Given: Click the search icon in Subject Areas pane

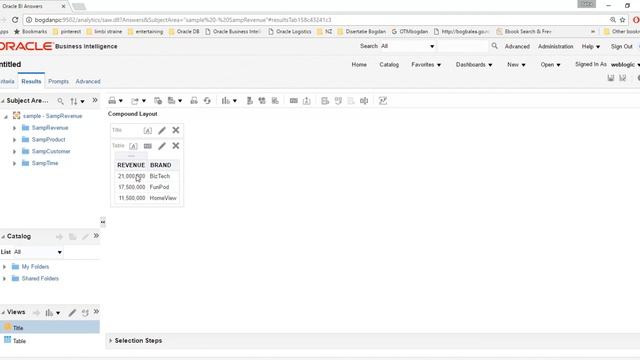Looking at the screenshot, I should click(60, 101).
